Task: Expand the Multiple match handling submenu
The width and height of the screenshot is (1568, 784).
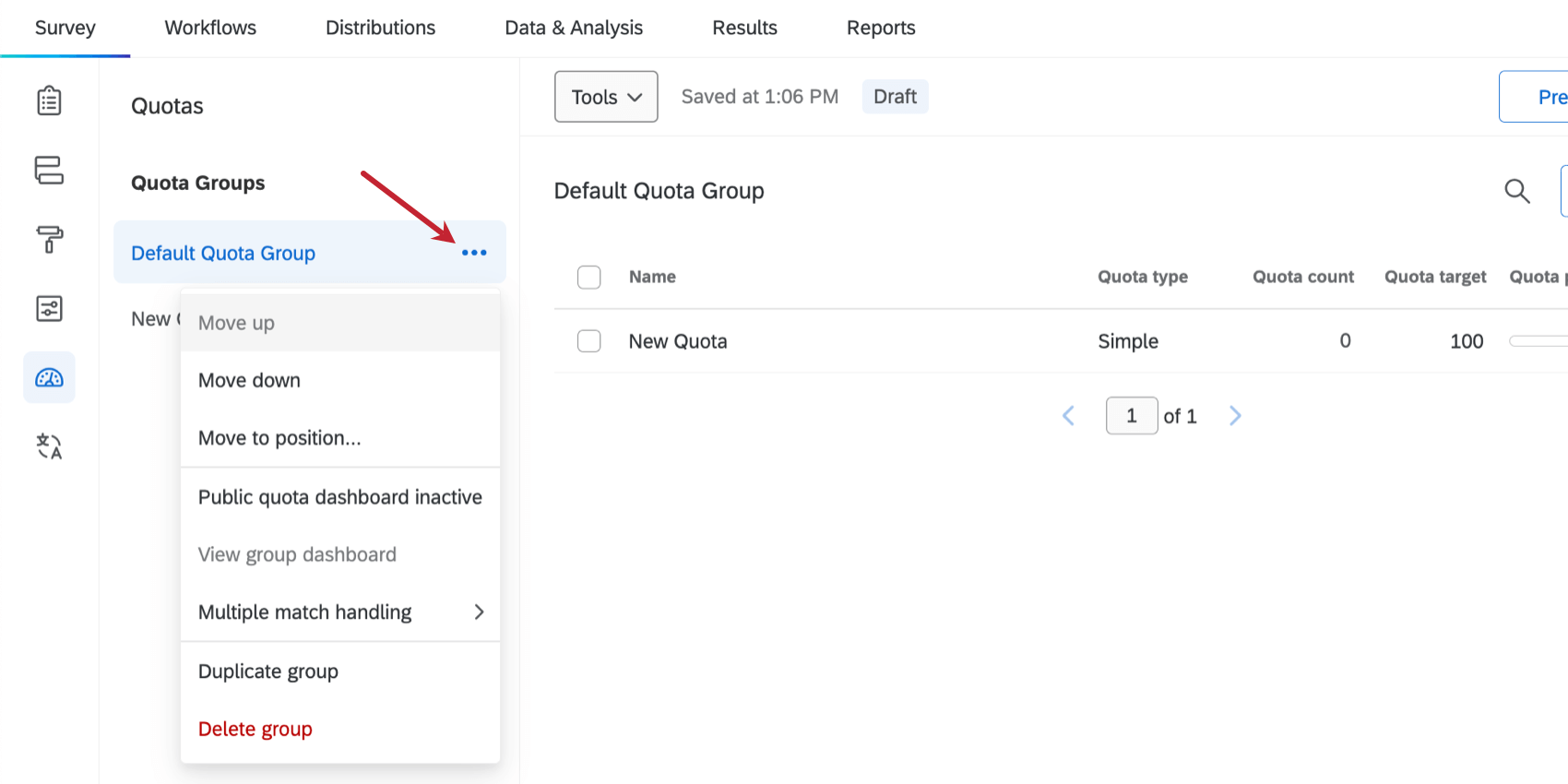Action: tap(339, 612)
